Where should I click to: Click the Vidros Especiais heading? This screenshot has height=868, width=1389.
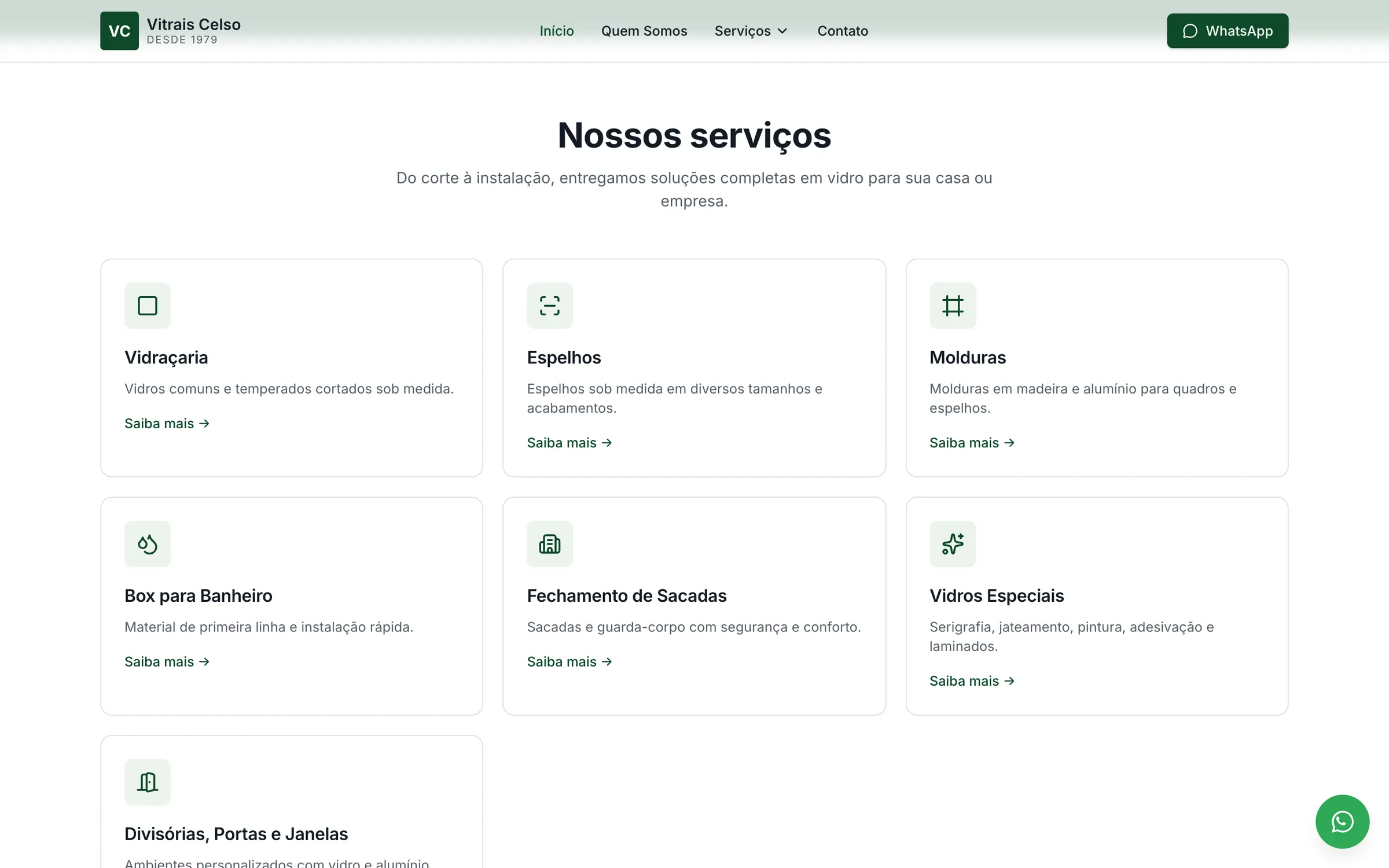tap(997, 595)
